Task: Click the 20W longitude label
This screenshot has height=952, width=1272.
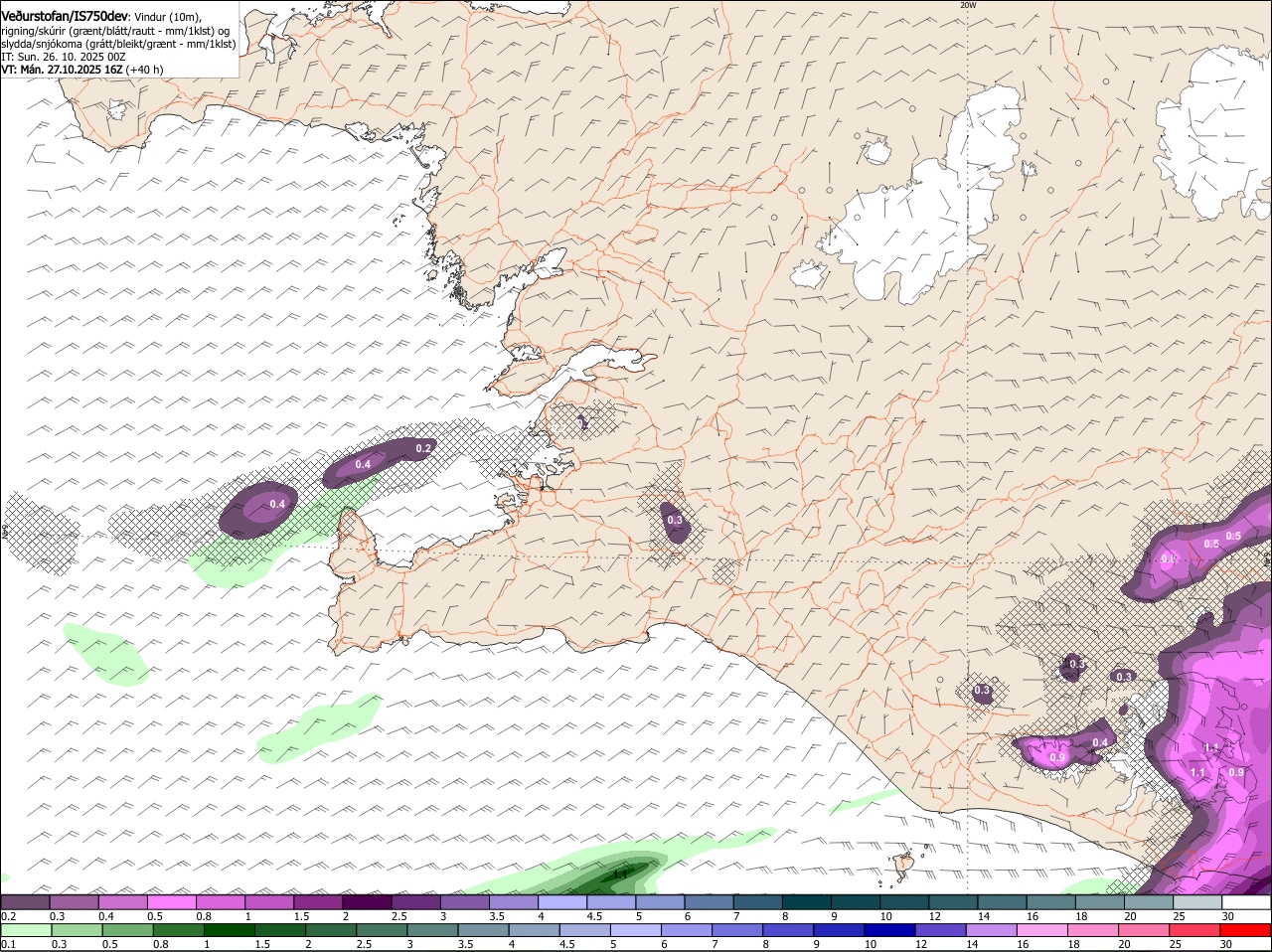Action: tap(968, 5)
